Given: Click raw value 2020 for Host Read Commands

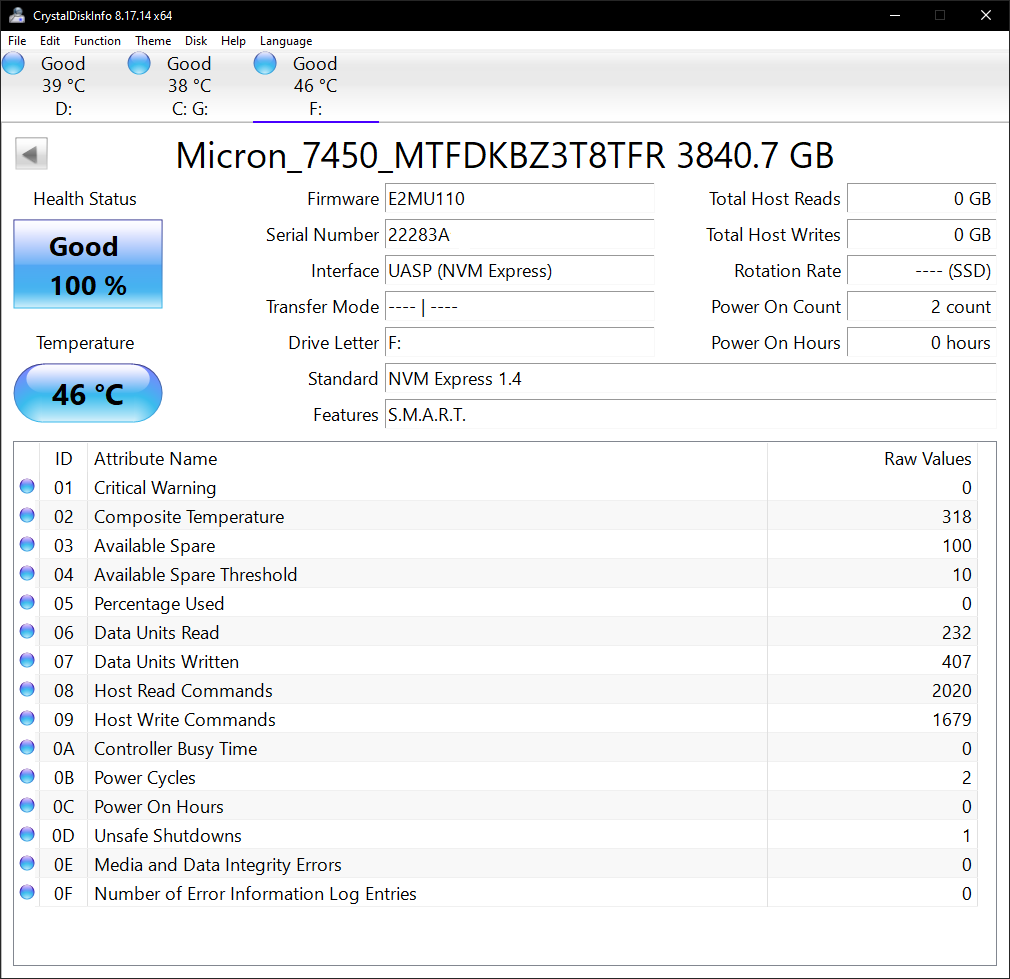Looking at the screenshot, I should click(951, 690).
